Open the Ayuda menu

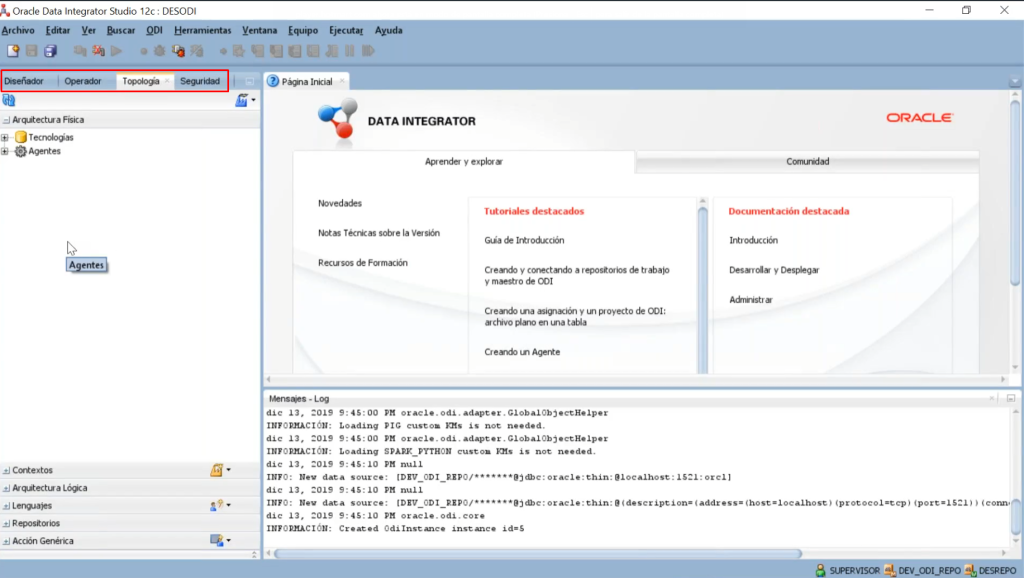[x=389, y=30]
